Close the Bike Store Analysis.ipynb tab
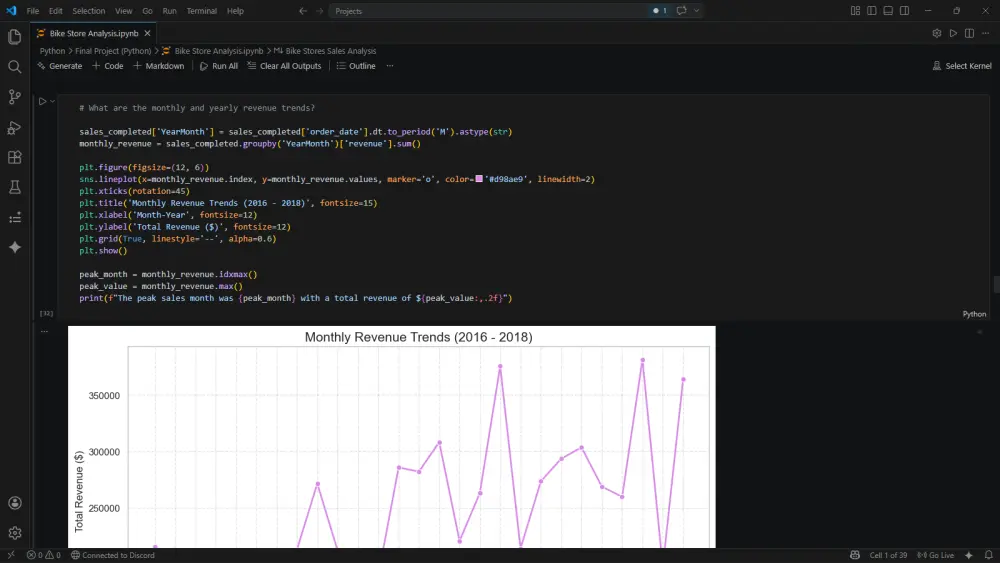The width and height of the screenshot is (1000, 563). click(147, 33)
